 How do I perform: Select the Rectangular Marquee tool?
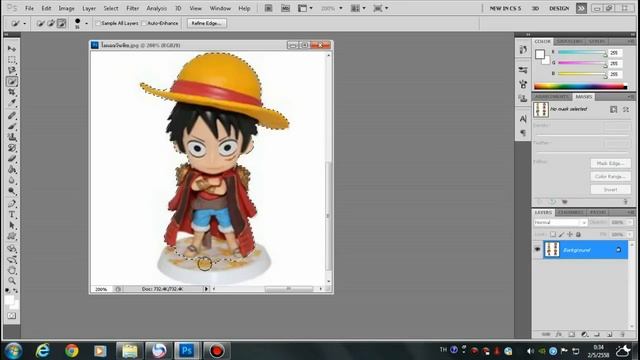[x=12, y=60]
